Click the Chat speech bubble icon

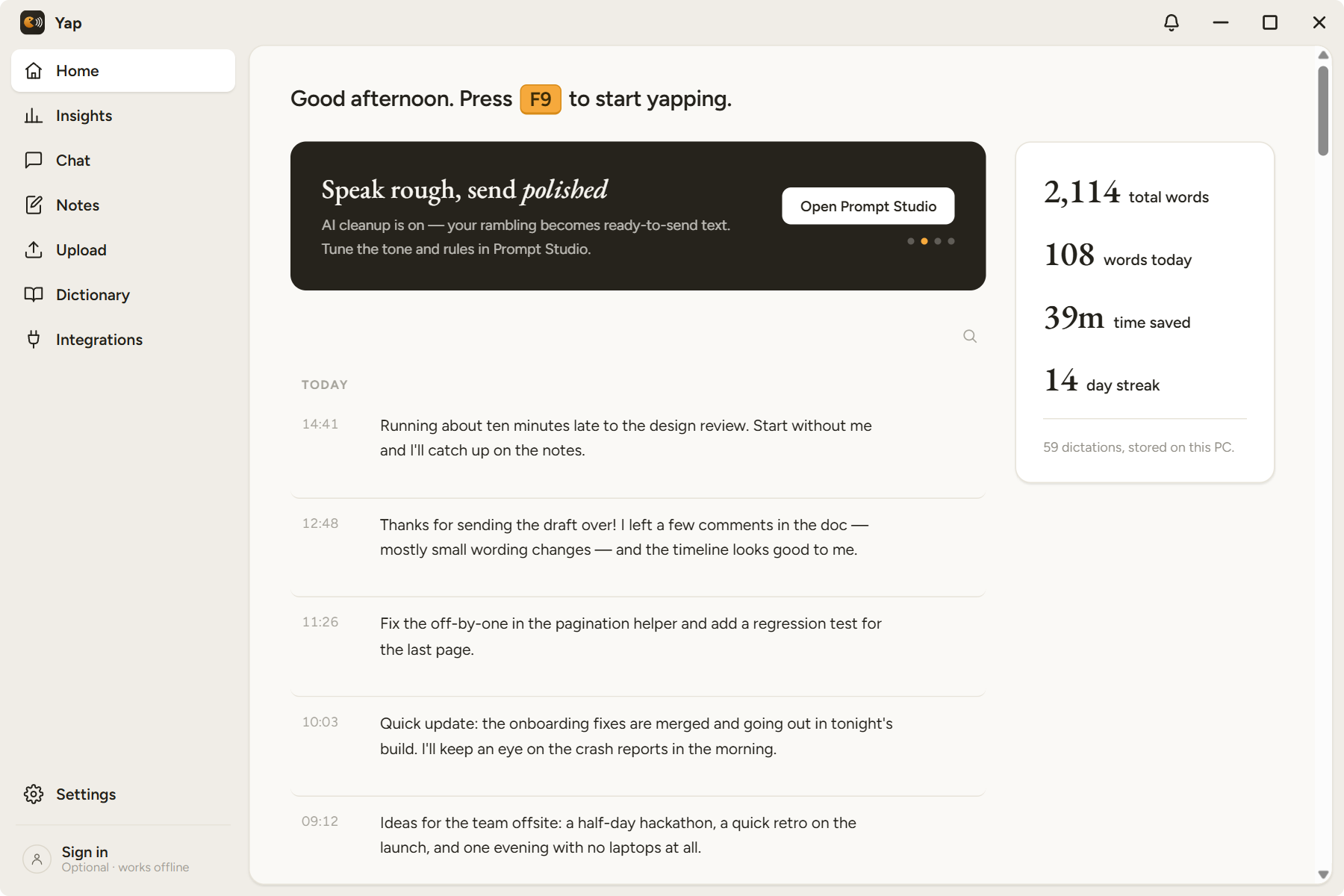click(x=34, y=161)
